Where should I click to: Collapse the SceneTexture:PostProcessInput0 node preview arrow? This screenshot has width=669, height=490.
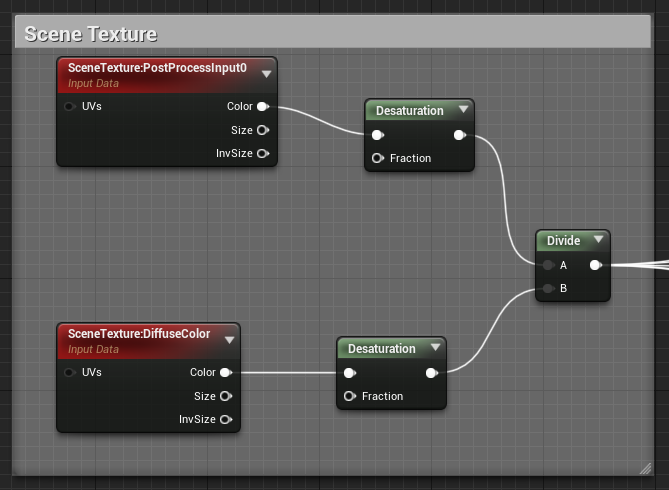[x=266, y=73]
